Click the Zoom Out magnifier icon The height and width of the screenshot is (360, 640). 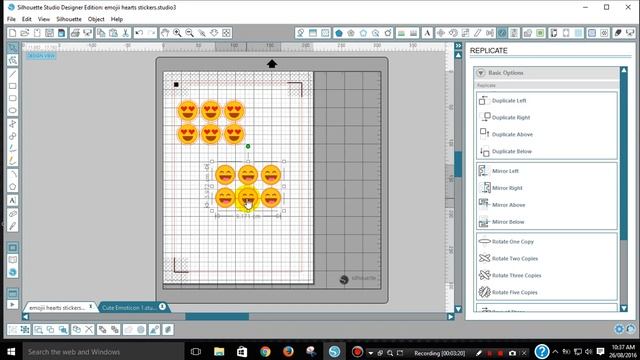click(189, 33)
